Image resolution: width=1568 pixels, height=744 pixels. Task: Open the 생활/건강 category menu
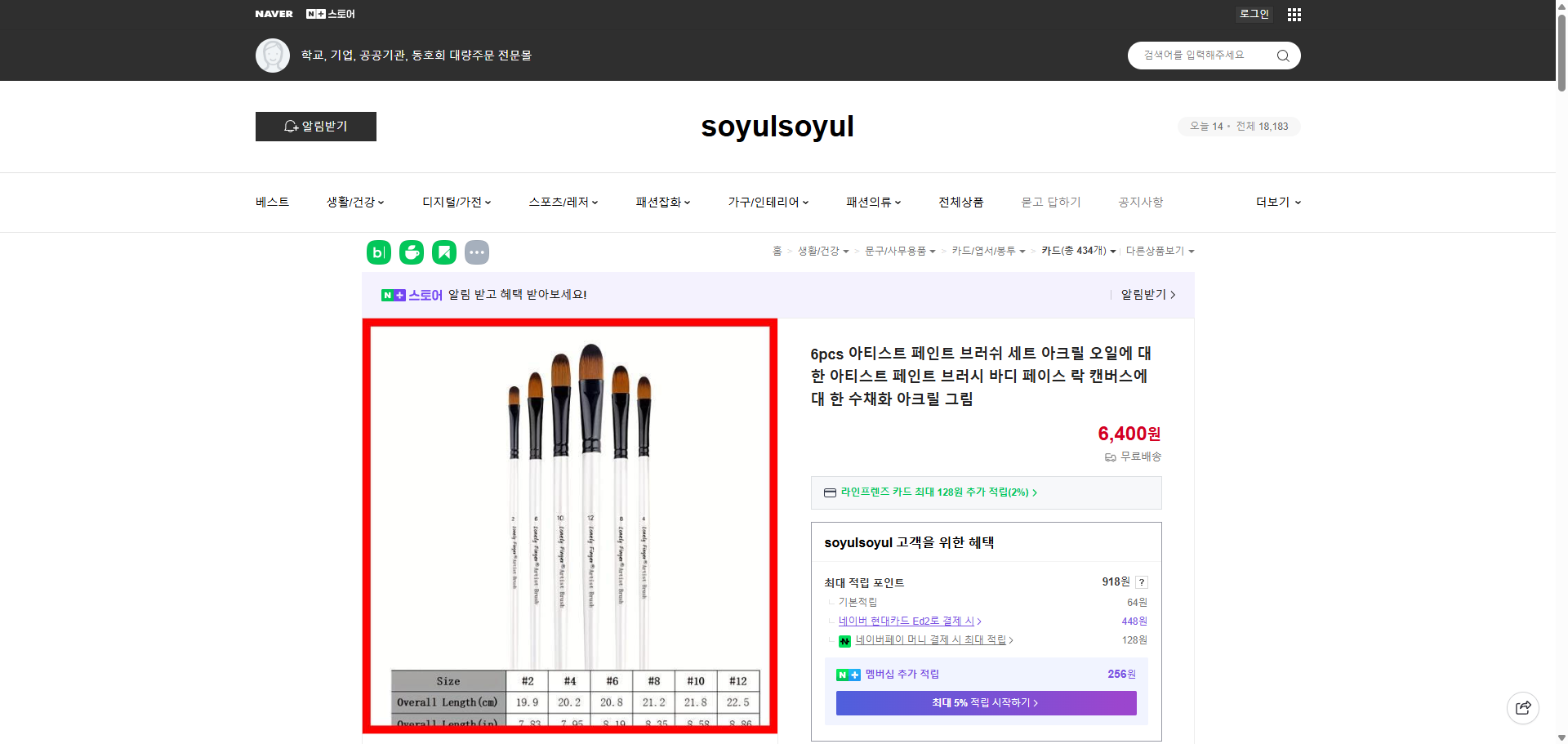(x=354, y=202)
